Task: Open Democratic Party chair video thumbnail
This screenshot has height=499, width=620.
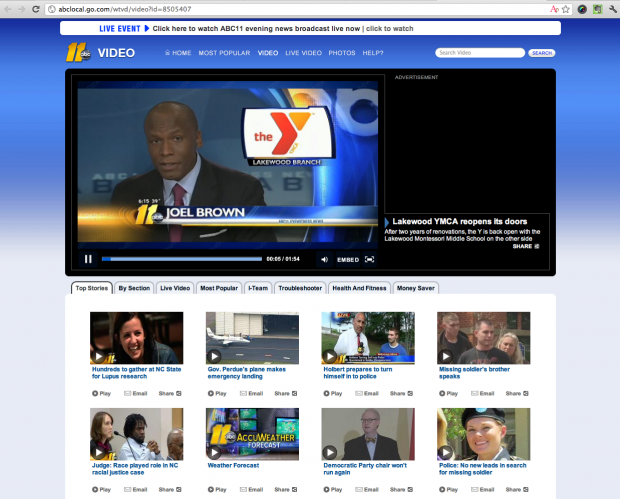Action: [368, 434]
